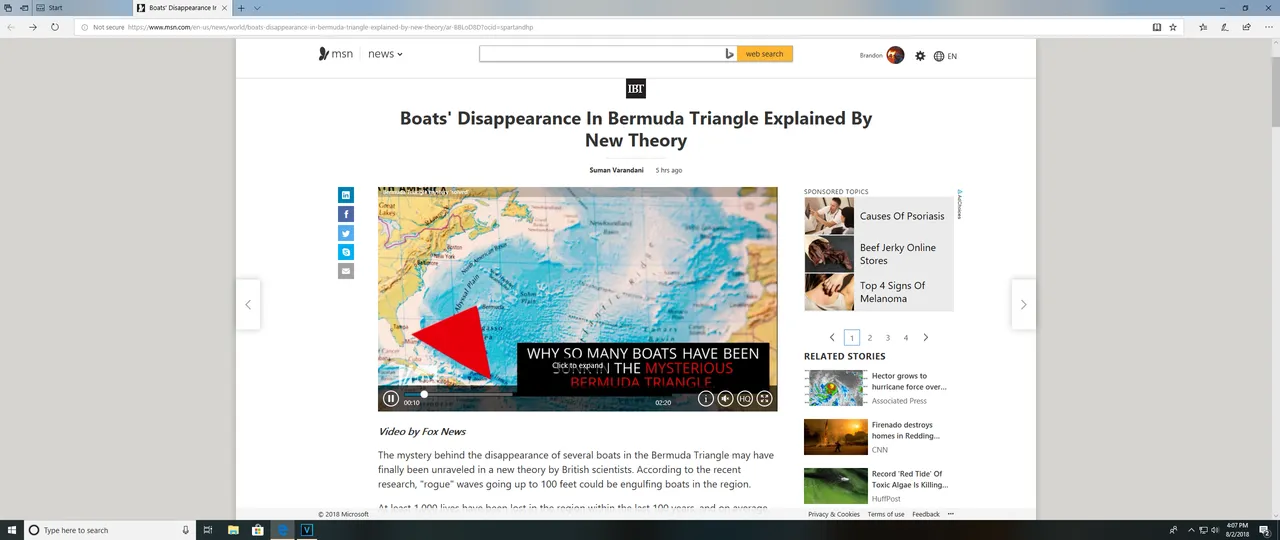This screenshot has height=540, width=1280.
Task: Open Firenado destroys homes story thumbnail
Action: coord(836,437)
